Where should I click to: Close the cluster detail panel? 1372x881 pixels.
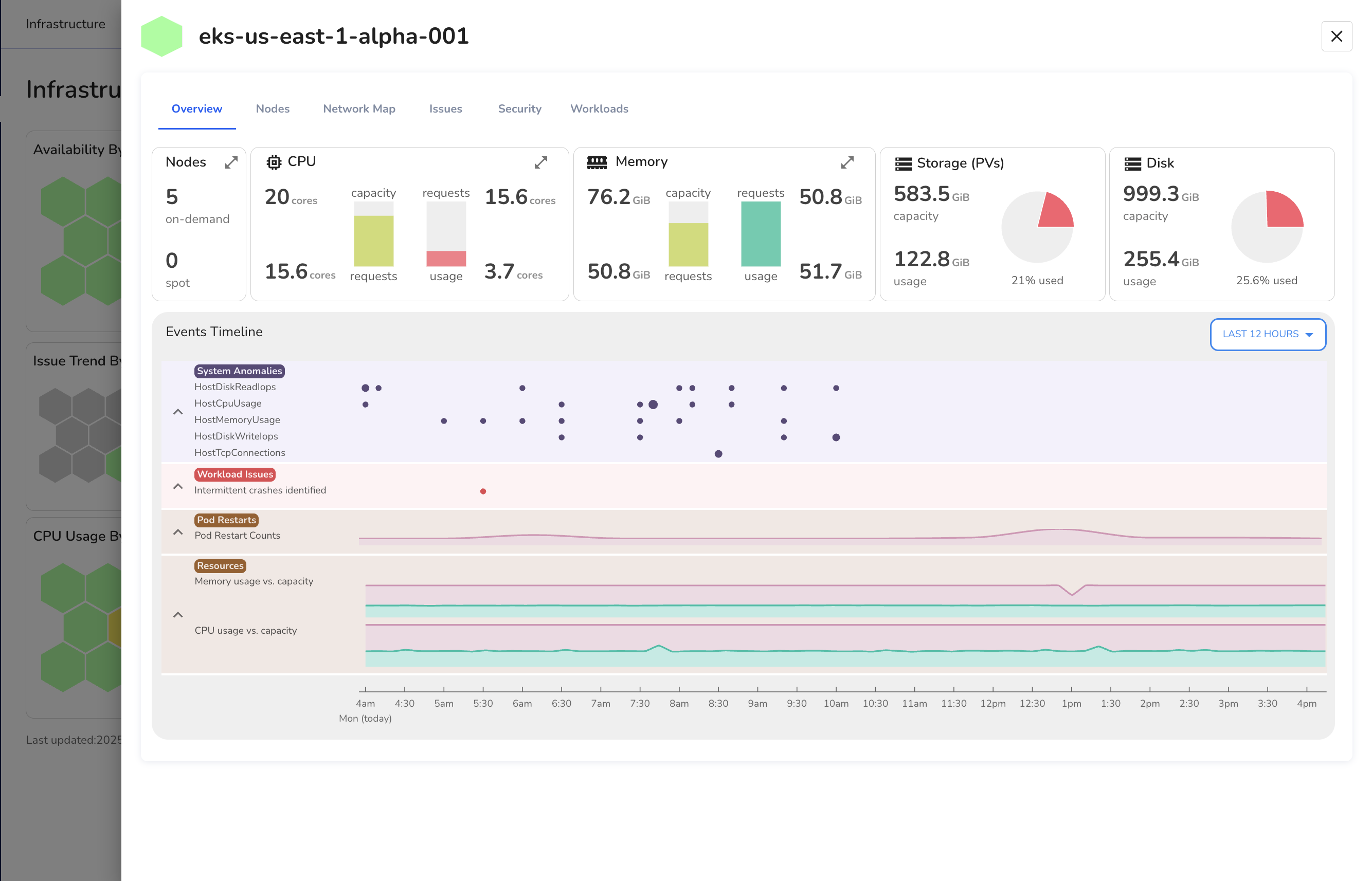1336,36
